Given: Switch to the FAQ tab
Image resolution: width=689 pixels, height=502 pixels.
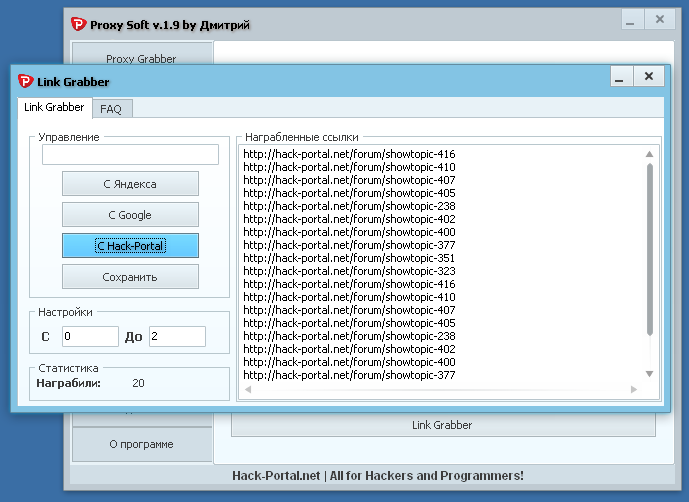Looking at the screenshot, I should tap(111, 109).
